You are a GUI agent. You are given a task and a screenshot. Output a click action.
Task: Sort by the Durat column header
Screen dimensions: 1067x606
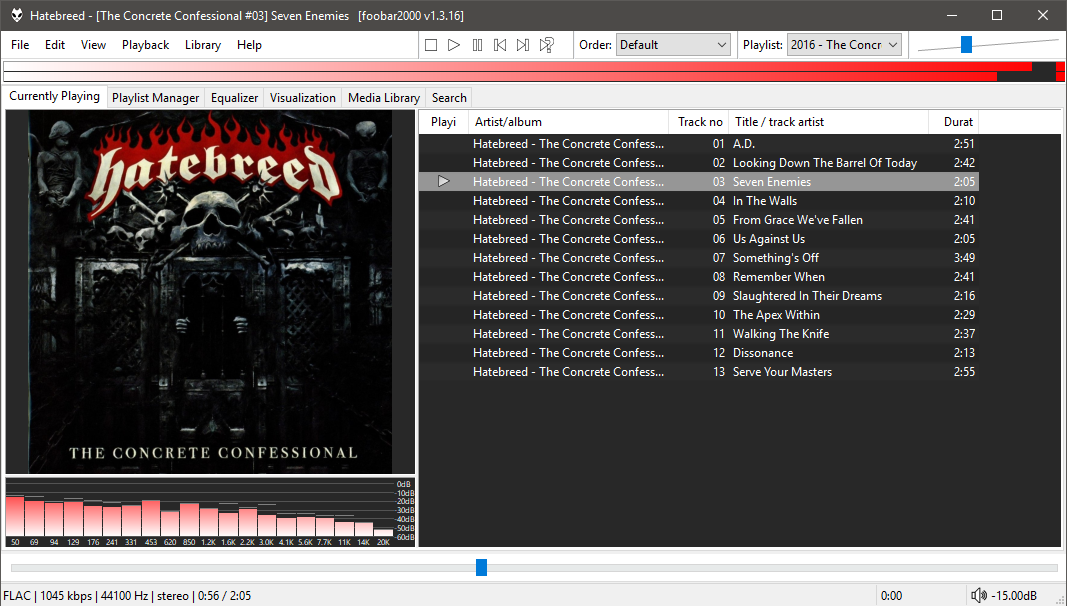954,122
